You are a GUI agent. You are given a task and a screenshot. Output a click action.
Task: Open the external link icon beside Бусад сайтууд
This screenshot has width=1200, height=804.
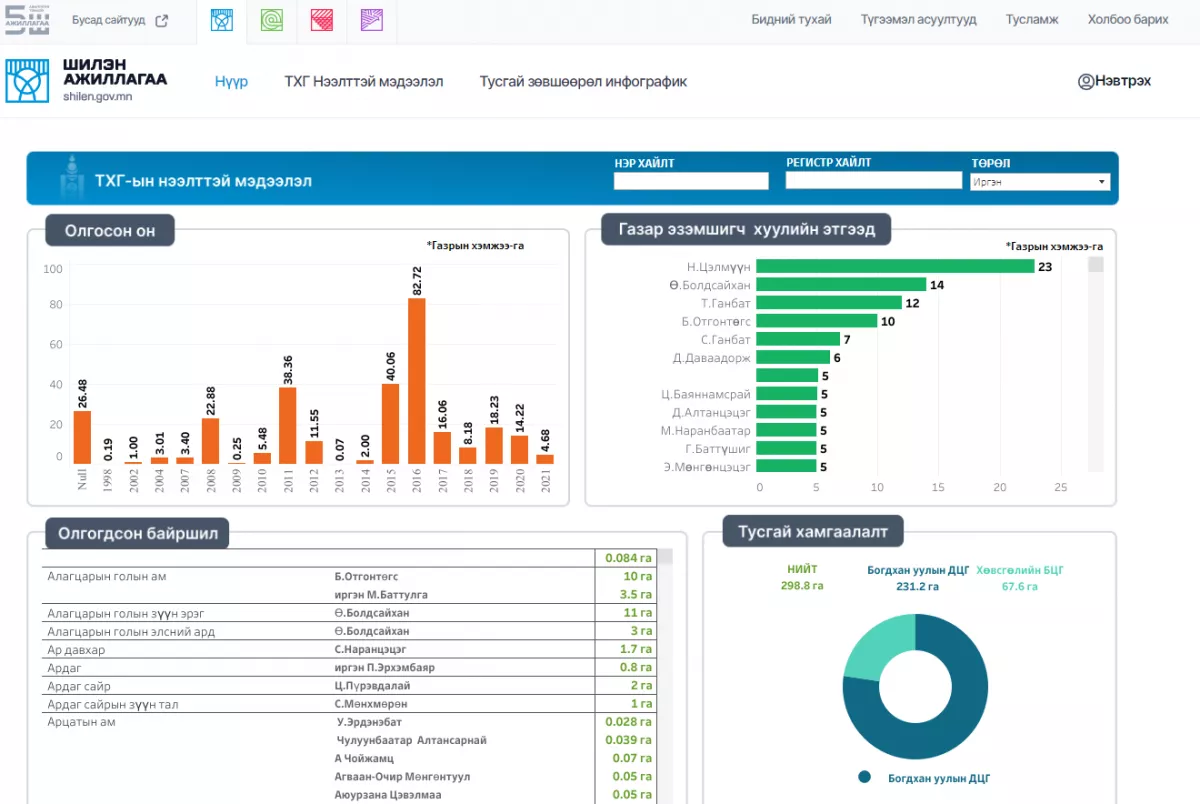(x=162, y=20)
